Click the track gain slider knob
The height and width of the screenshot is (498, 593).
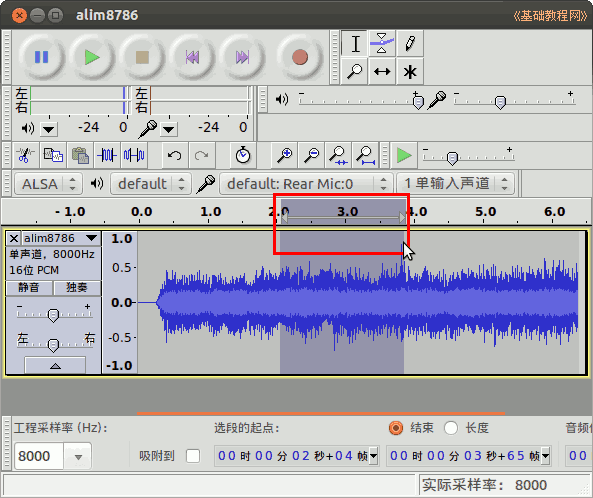coord(53,315)
